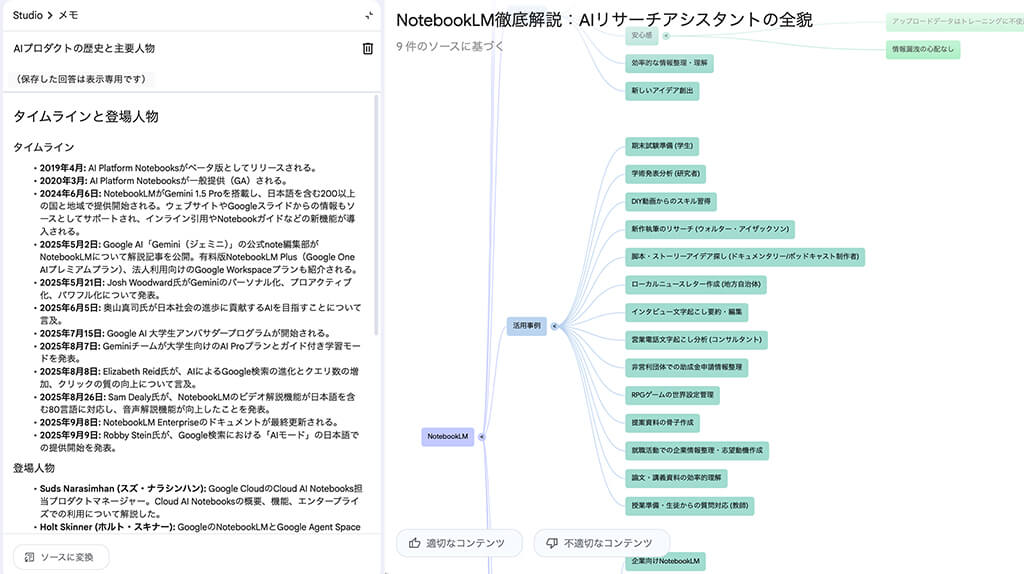Click the 保存した回答は表示専用です notice

[81, 79]
